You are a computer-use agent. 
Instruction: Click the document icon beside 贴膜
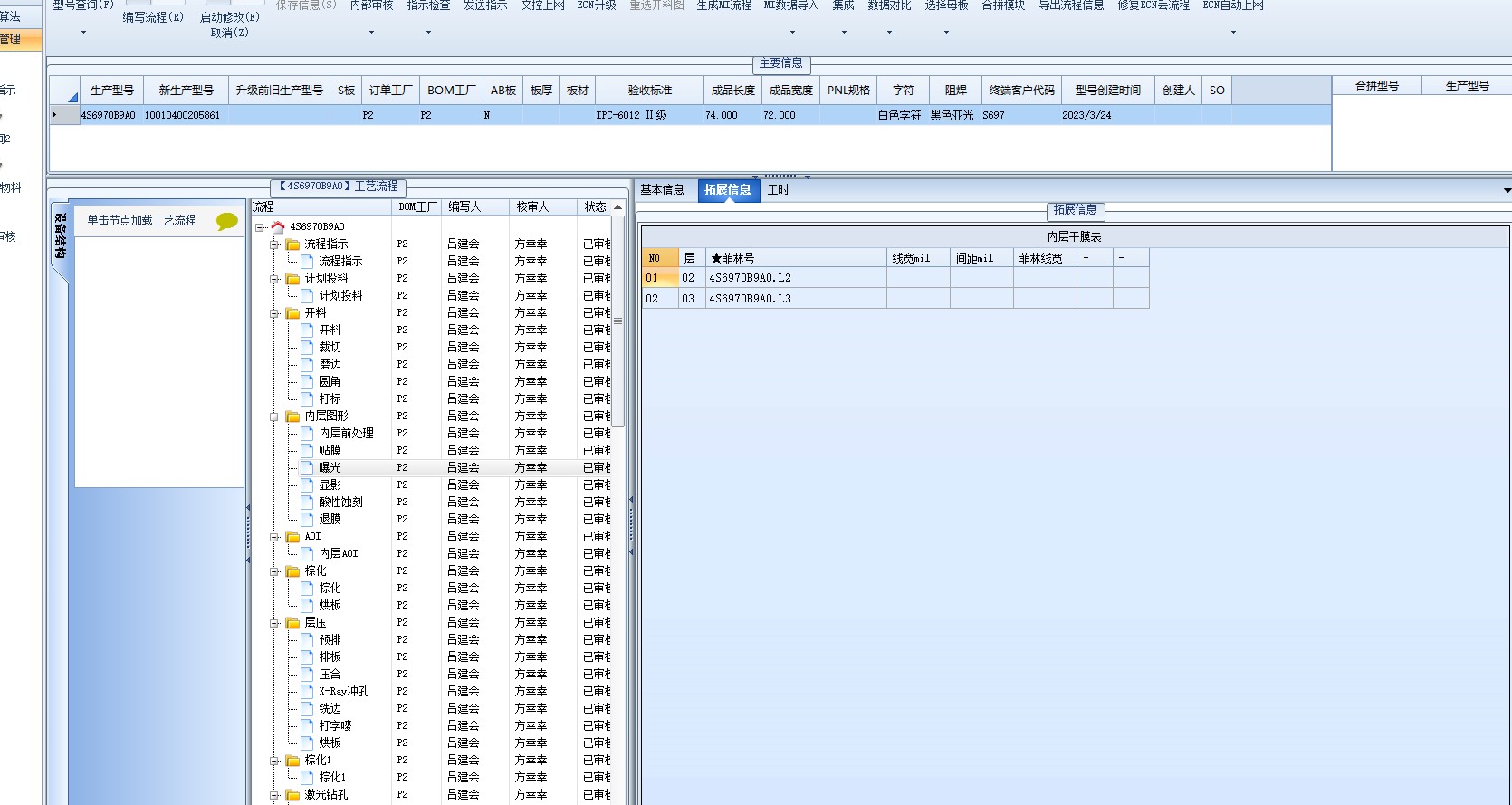pyautogui.click(x=307, y=451)
